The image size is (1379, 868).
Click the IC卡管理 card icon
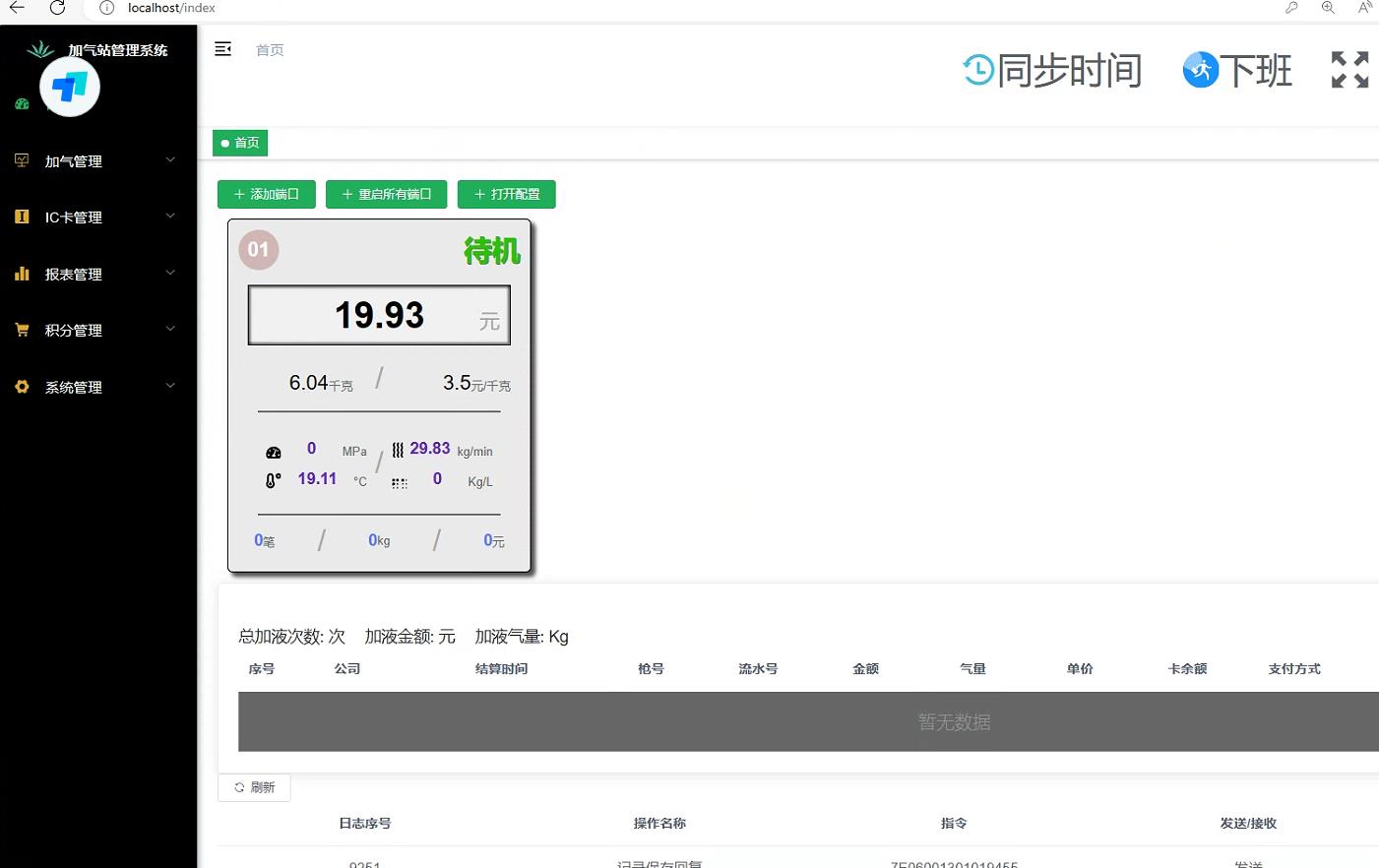click(22, 217)
